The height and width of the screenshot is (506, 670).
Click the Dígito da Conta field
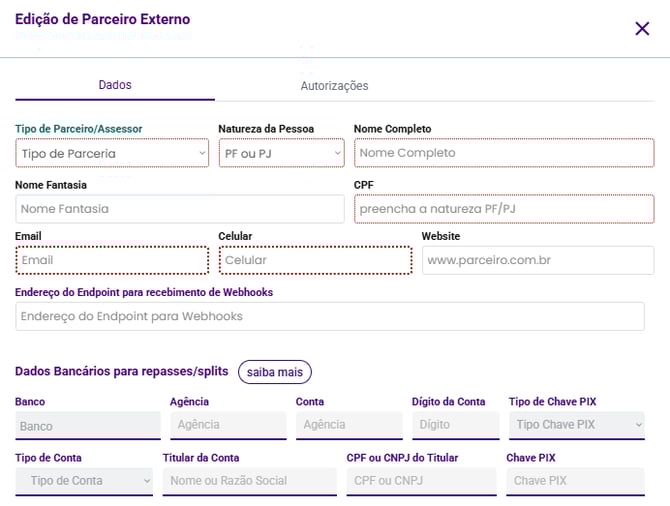(455, 425)
